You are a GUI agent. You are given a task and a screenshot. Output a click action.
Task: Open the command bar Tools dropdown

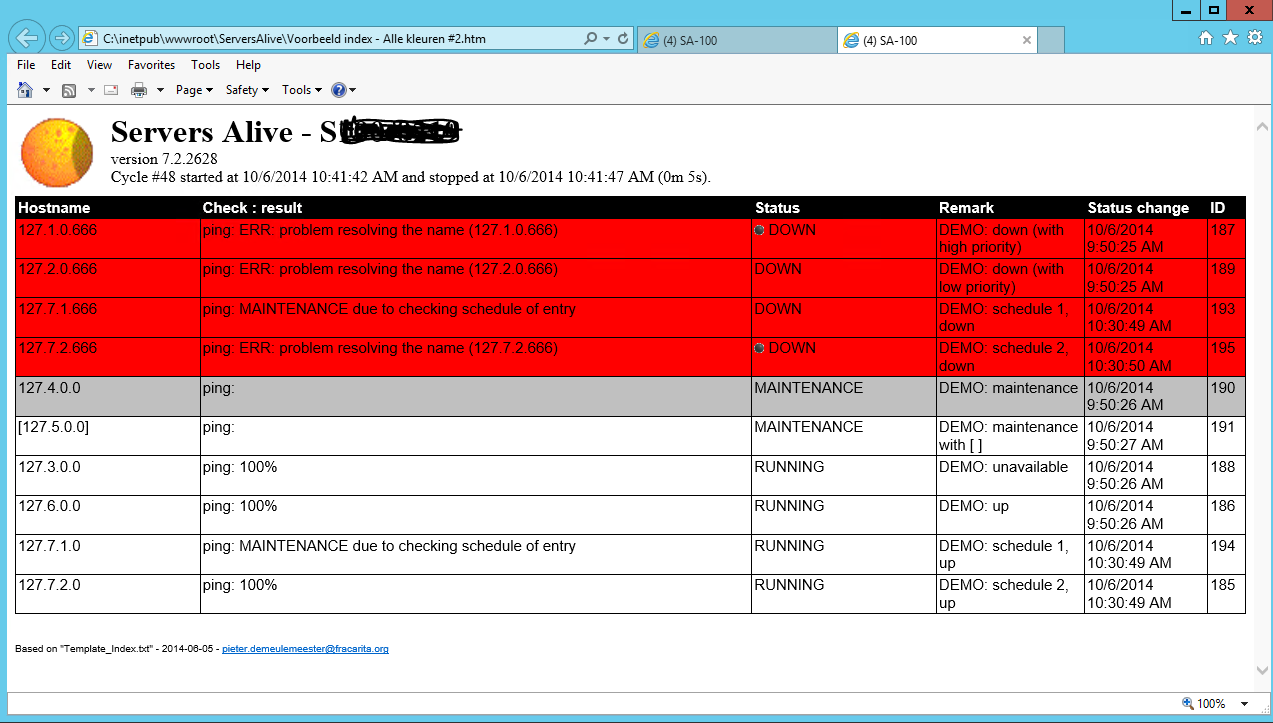[301, 90]
